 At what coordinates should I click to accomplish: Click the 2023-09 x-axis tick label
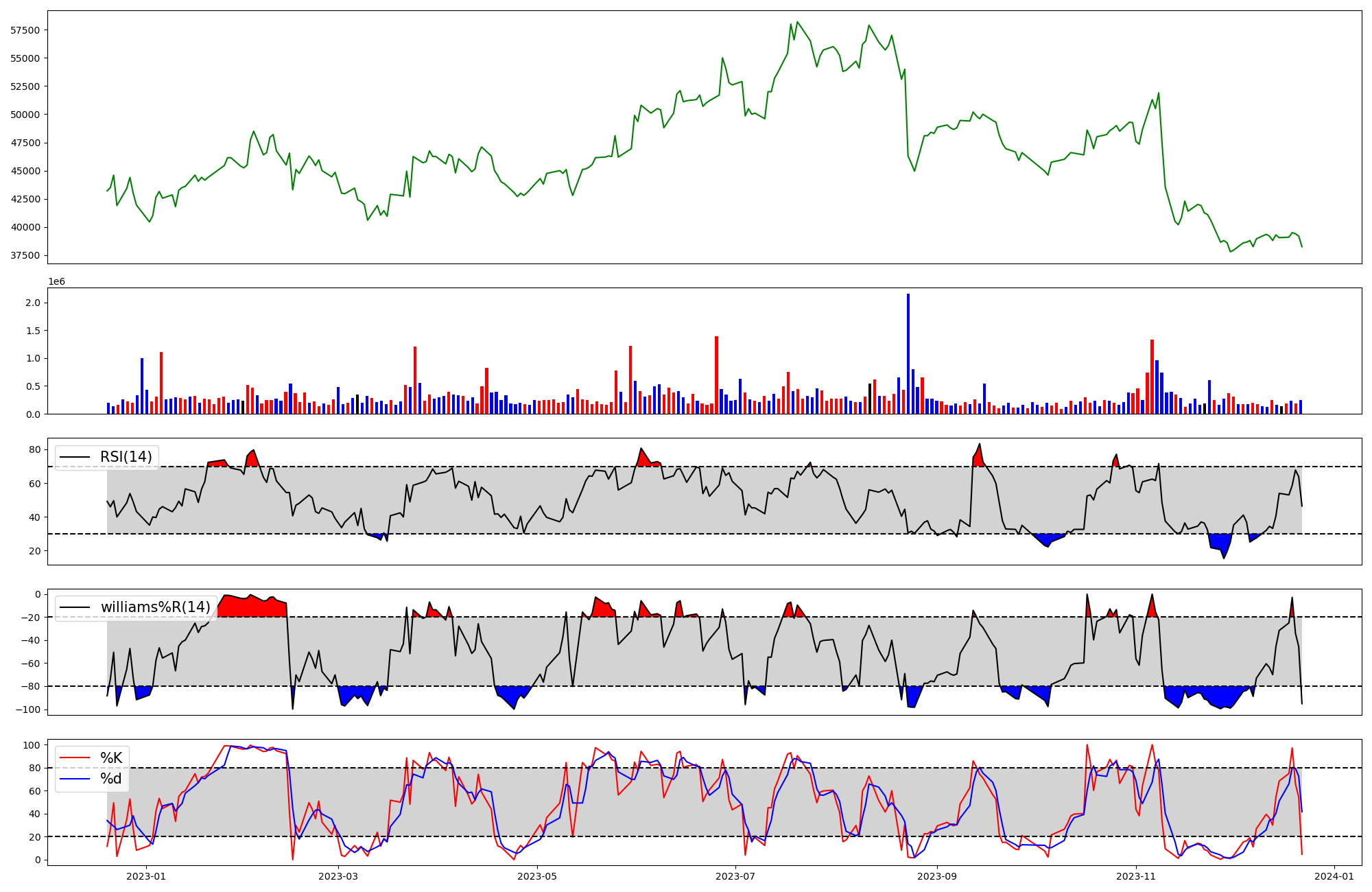(x=937, y=876)
